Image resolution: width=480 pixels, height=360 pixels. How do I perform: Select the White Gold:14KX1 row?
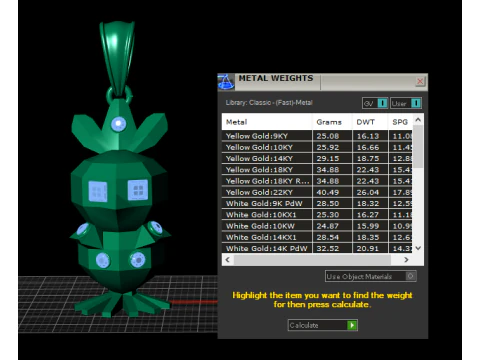click(x=317, y=237)
